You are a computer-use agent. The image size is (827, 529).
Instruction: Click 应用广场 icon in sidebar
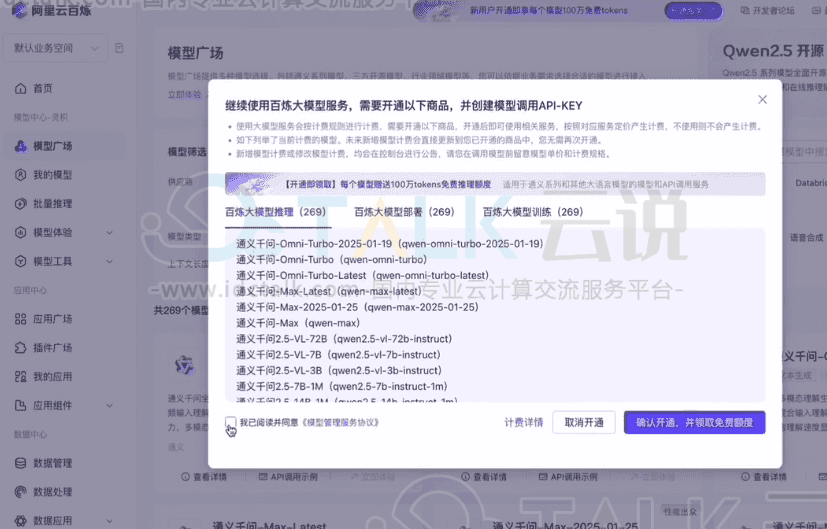click(20, 319)
